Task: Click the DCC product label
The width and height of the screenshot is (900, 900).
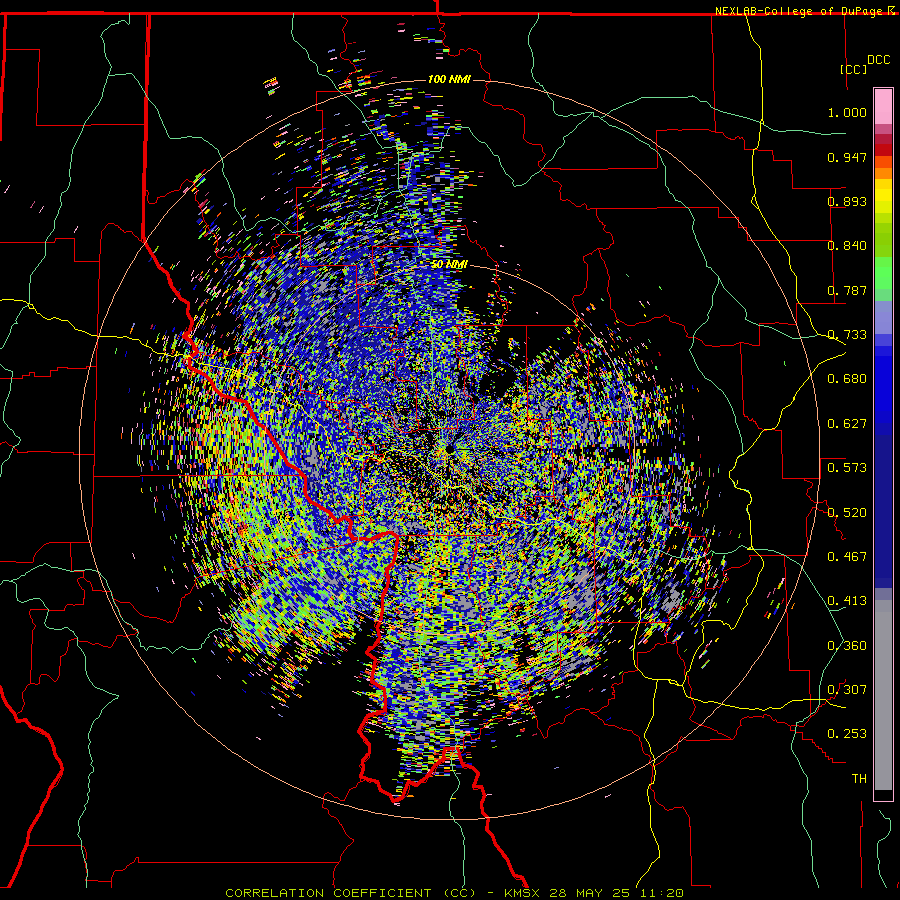Action: (x=878, y=59)
